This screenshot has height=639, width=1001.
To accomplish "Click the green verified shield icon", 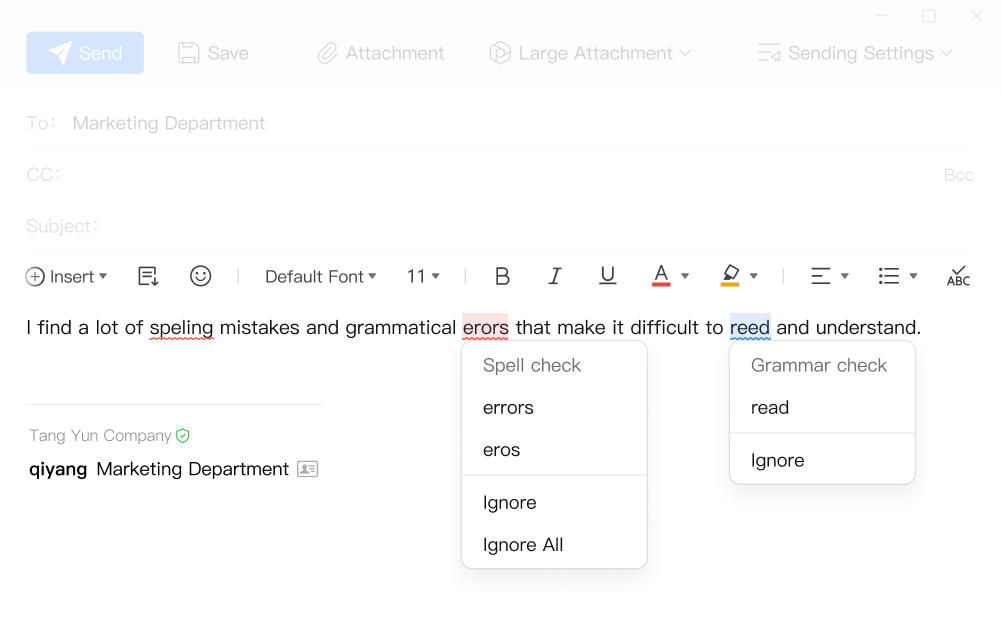I will (x=183, y=436).
